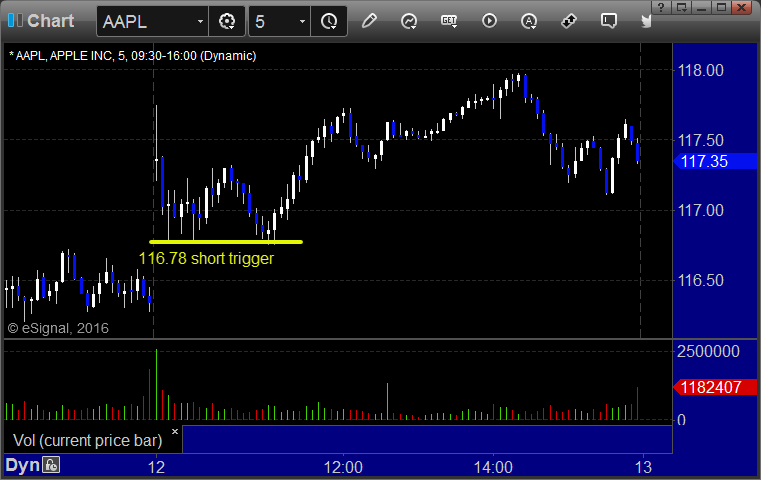Image resolution: width=761 pixels, height=480 pixels.
Task: Open the time template clock menu
Action: click(x=329, y=21)
